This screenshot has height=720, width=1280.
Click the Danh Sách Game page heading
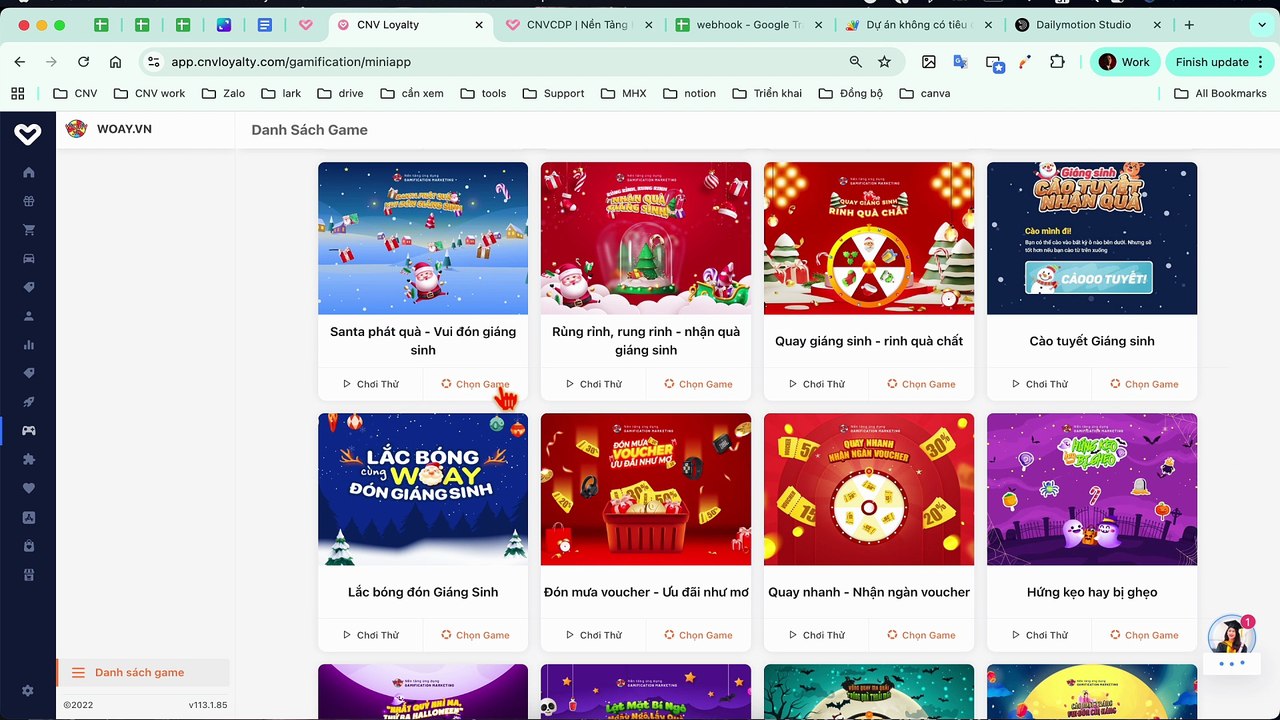[309, 130]
